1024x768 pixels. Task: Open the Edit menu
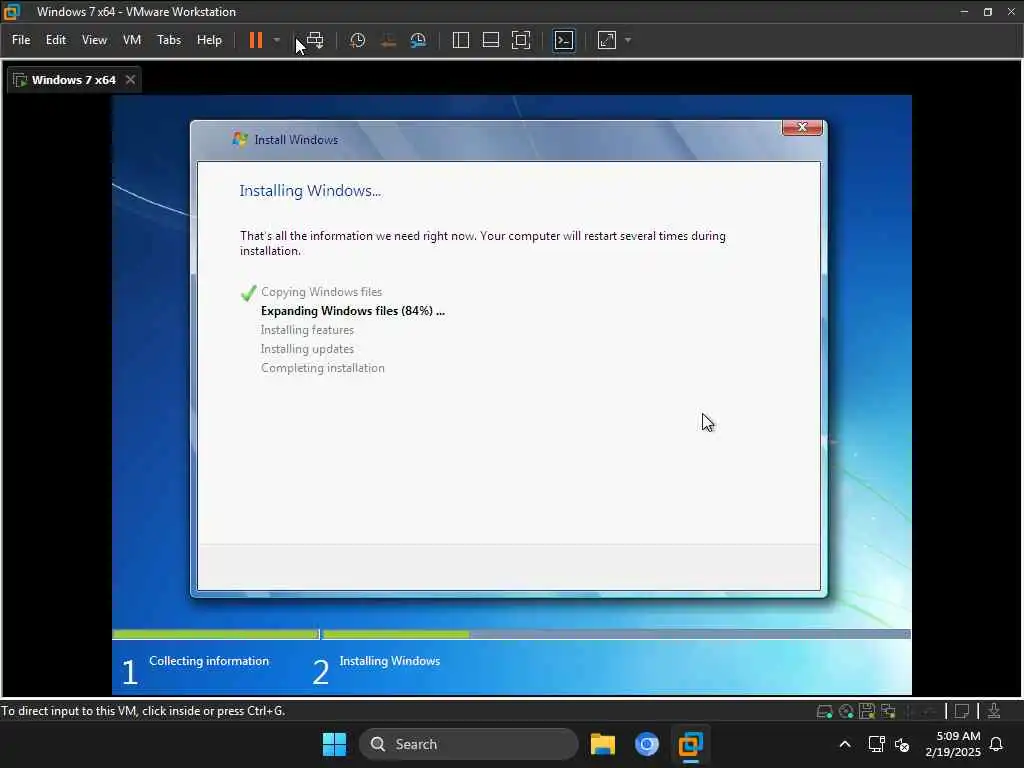pos(56,40)
